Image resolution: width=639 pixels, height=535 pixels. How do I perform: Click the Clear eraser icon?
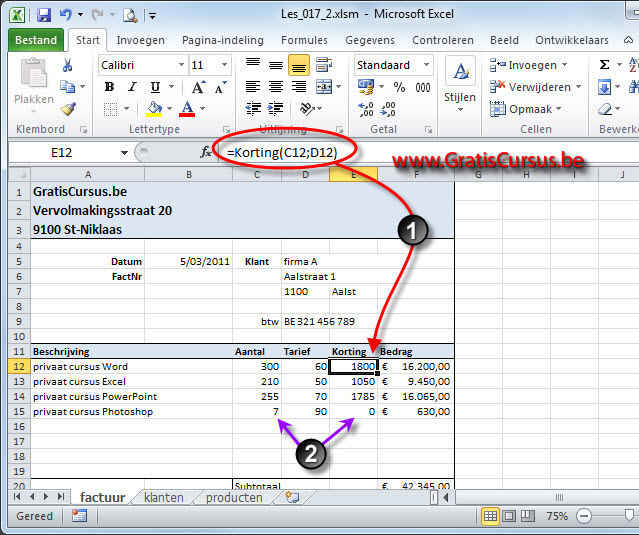click(605, 109)
